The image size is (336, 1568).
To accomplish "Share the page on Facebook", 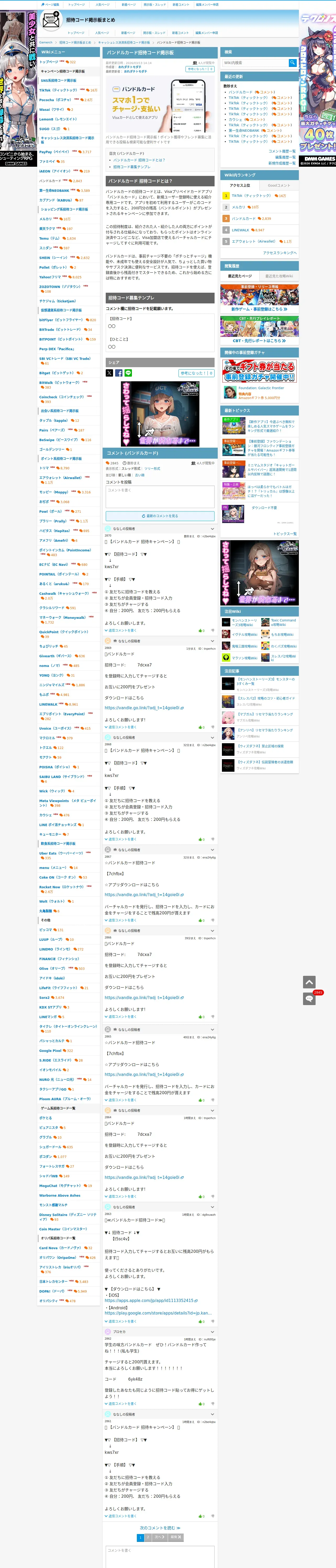I will point(118,373).
